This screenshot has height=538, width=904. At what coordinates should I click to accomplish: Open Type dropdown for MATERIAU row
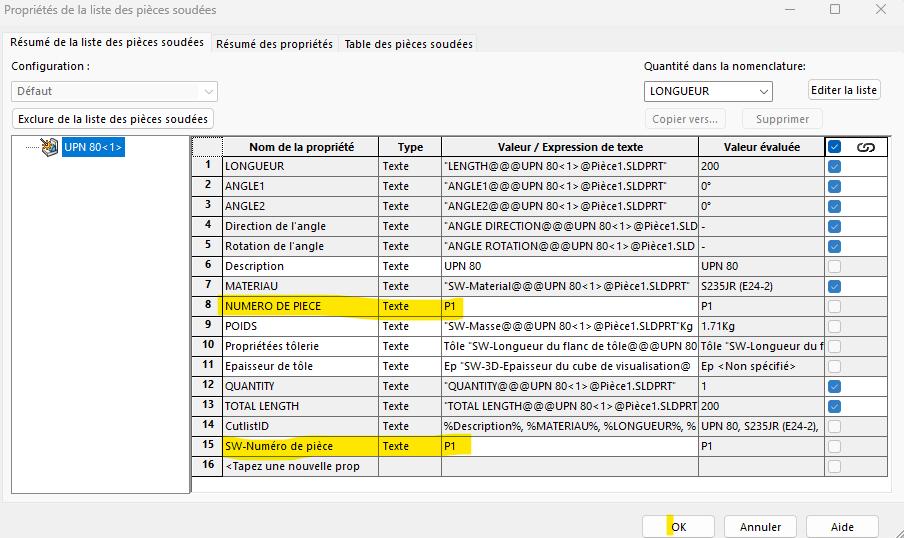click(409, 286)
